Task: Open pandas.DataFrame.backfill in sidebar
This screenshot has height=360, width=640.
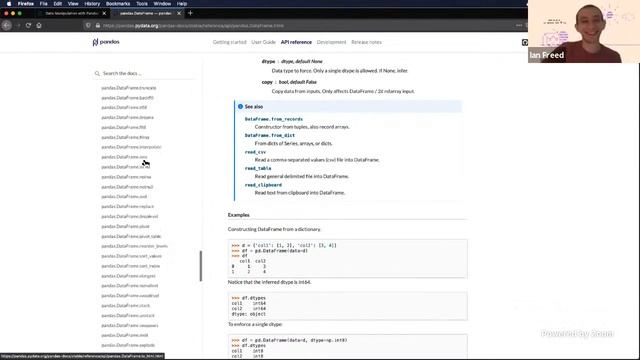Action: pos(127,98)
